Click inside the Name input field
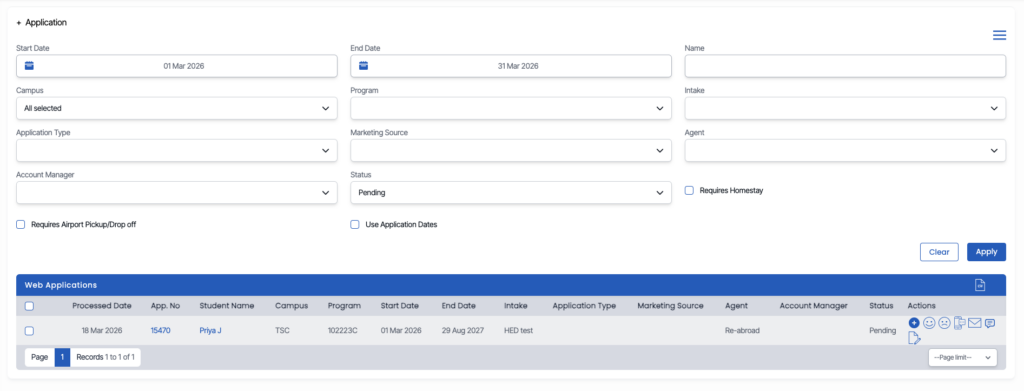This screenshot has width=1024, height=391. click(x=845, y=66)
